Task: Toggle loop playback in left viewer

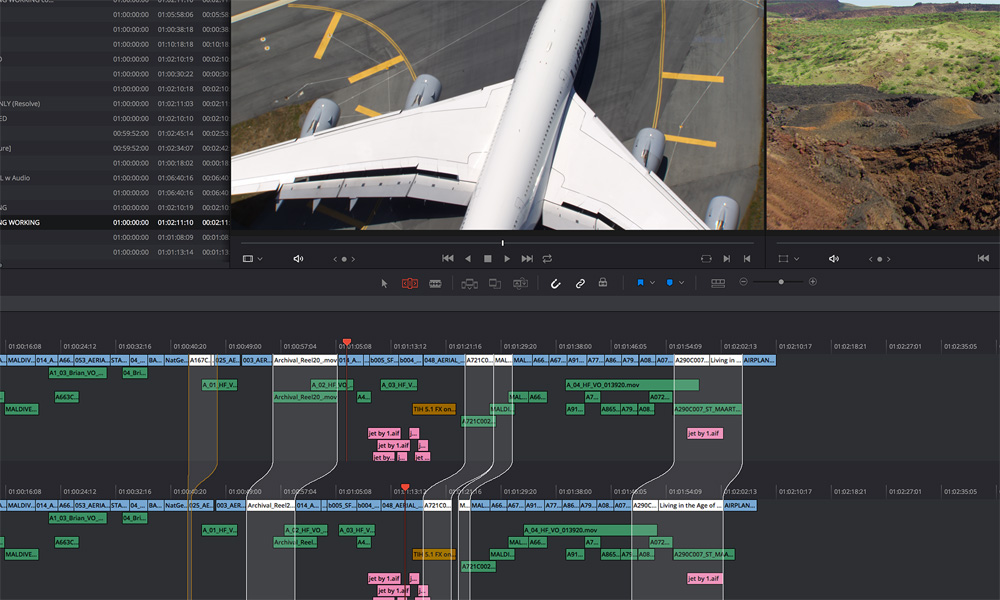Action: (547, 259)
